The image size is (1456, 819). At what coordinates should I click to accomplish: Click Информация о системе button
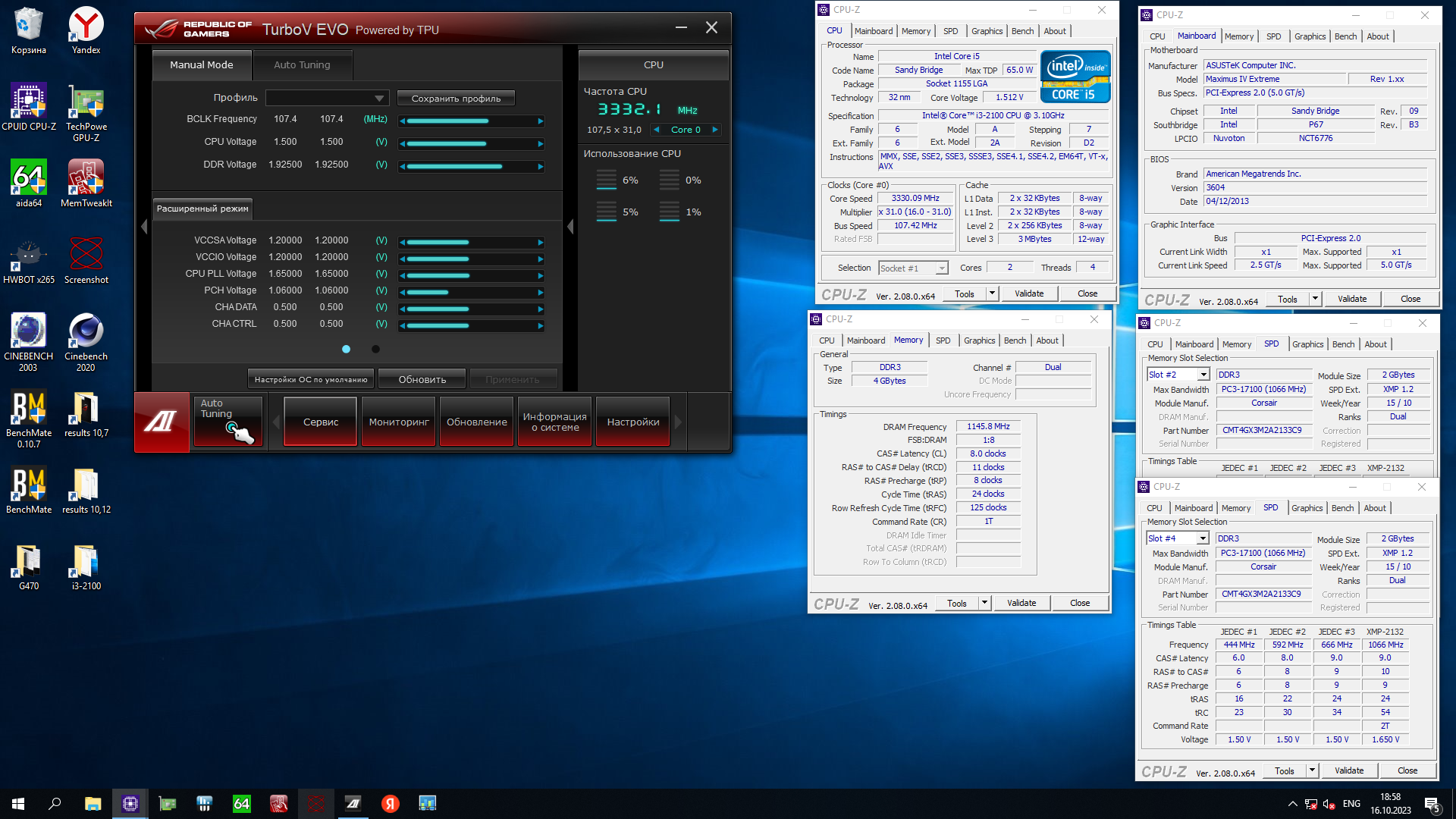[554, 422]
